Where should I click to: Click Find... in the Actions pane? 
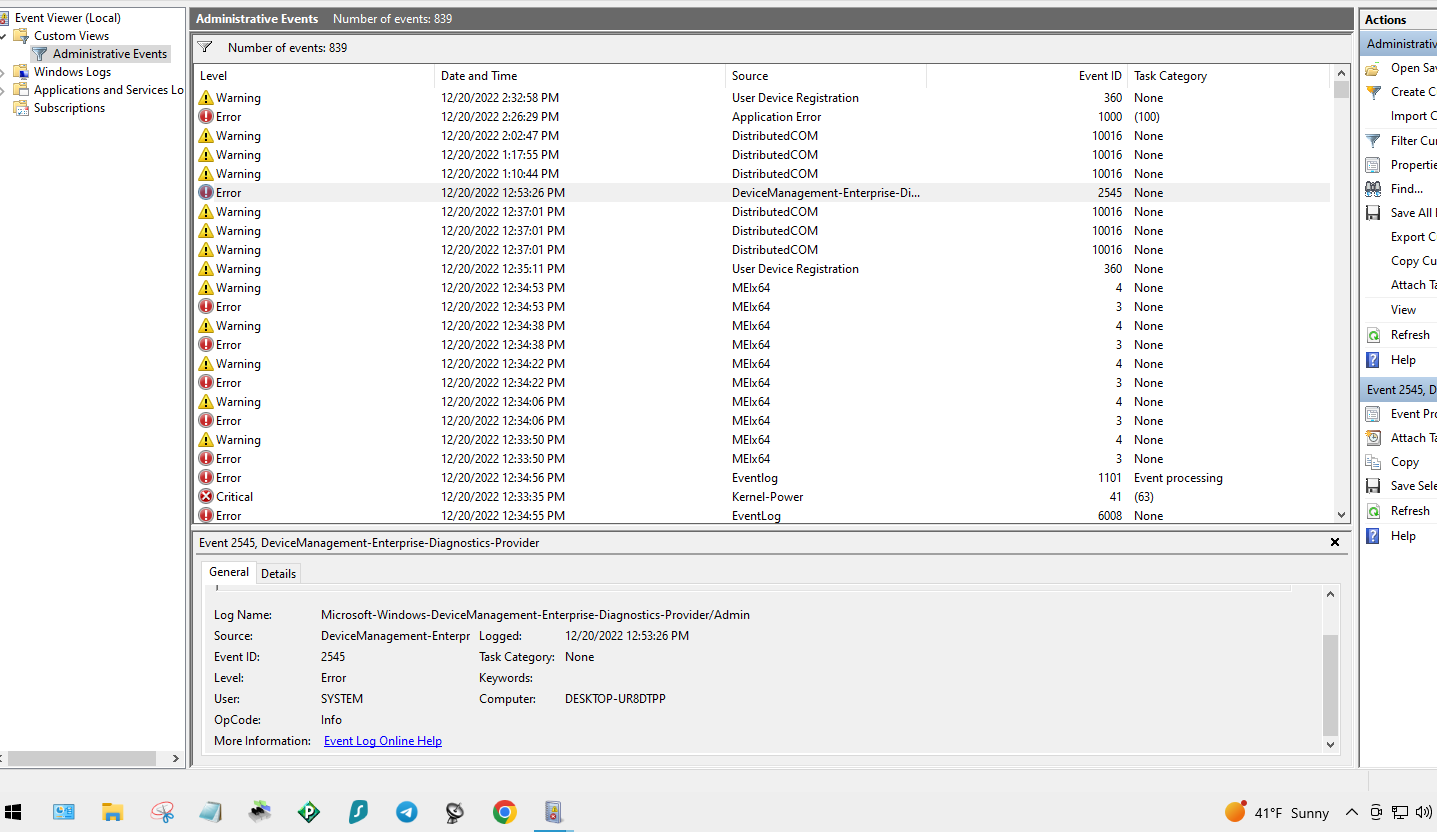pos(1407,189)
